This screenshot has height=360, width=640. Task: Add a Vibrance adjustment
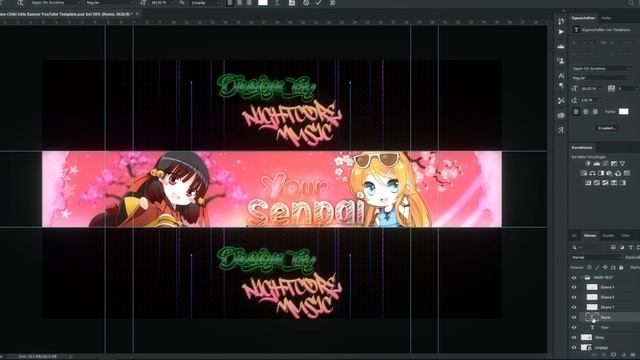[x=622, y=164]
